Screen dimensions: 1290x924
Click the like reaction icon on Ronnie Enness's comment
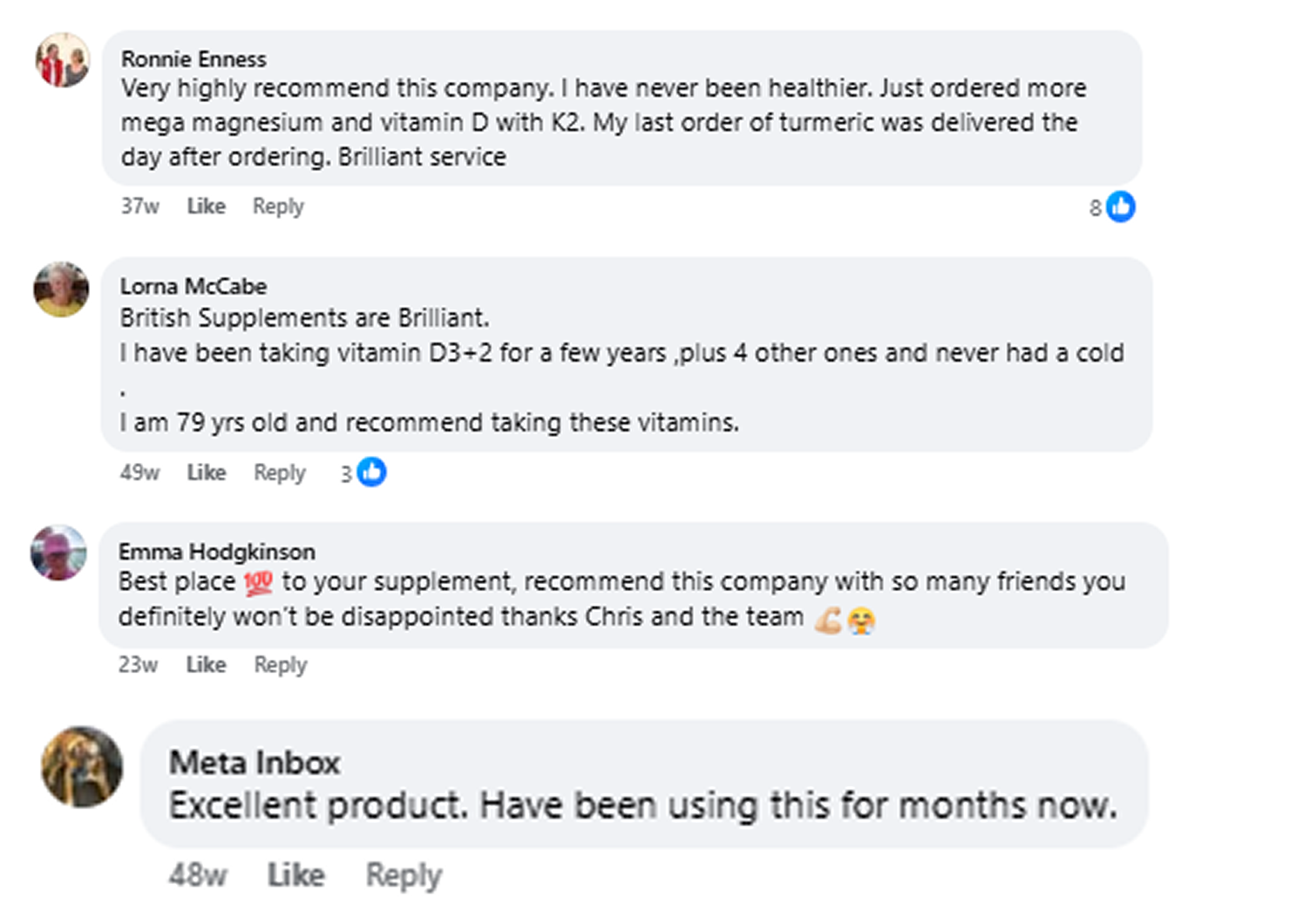[1121, 207]
